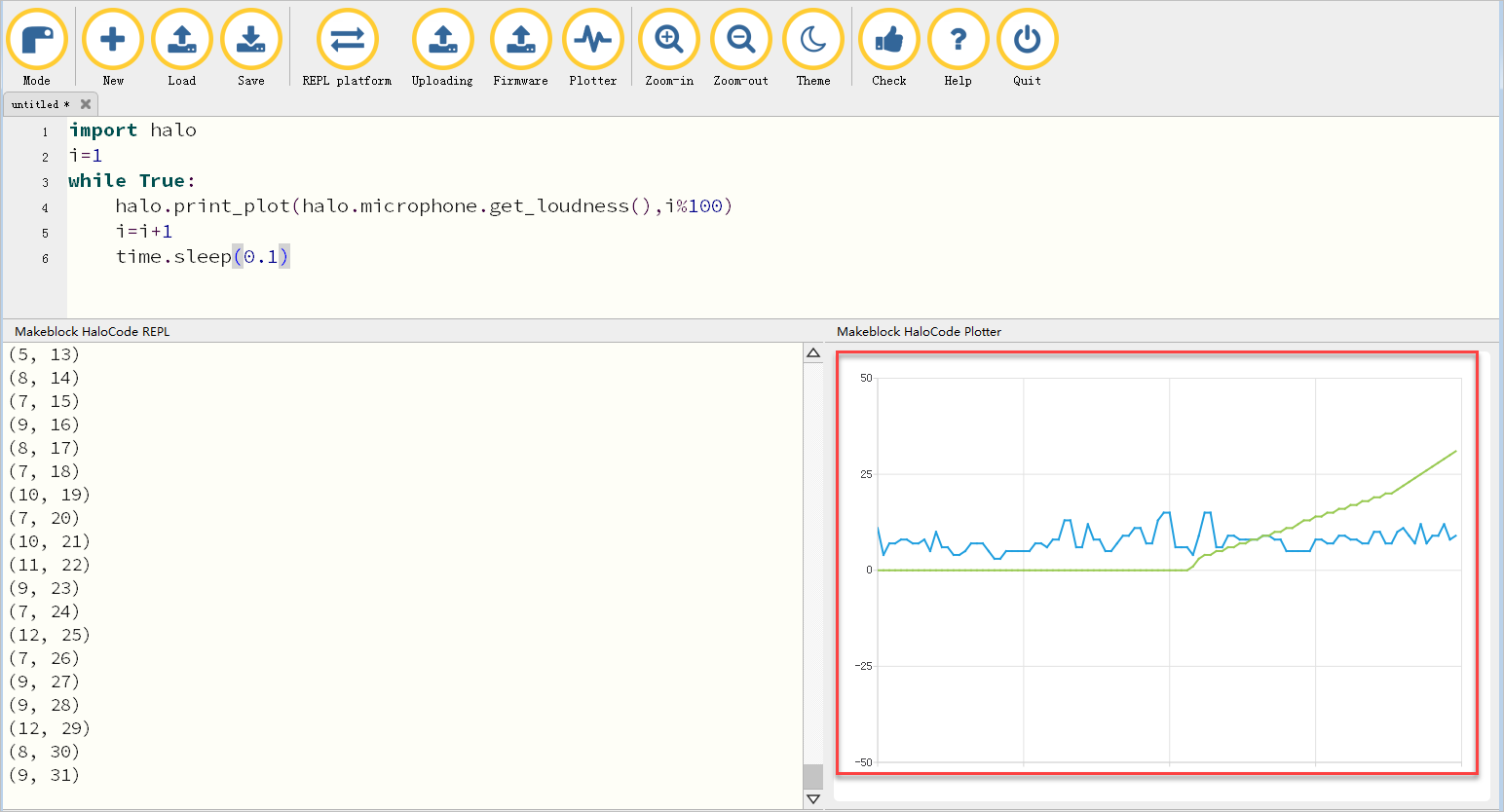This screenshot has height=812, width=1504.
Task: Open the Help documentation
Action: tap(959, 40)
